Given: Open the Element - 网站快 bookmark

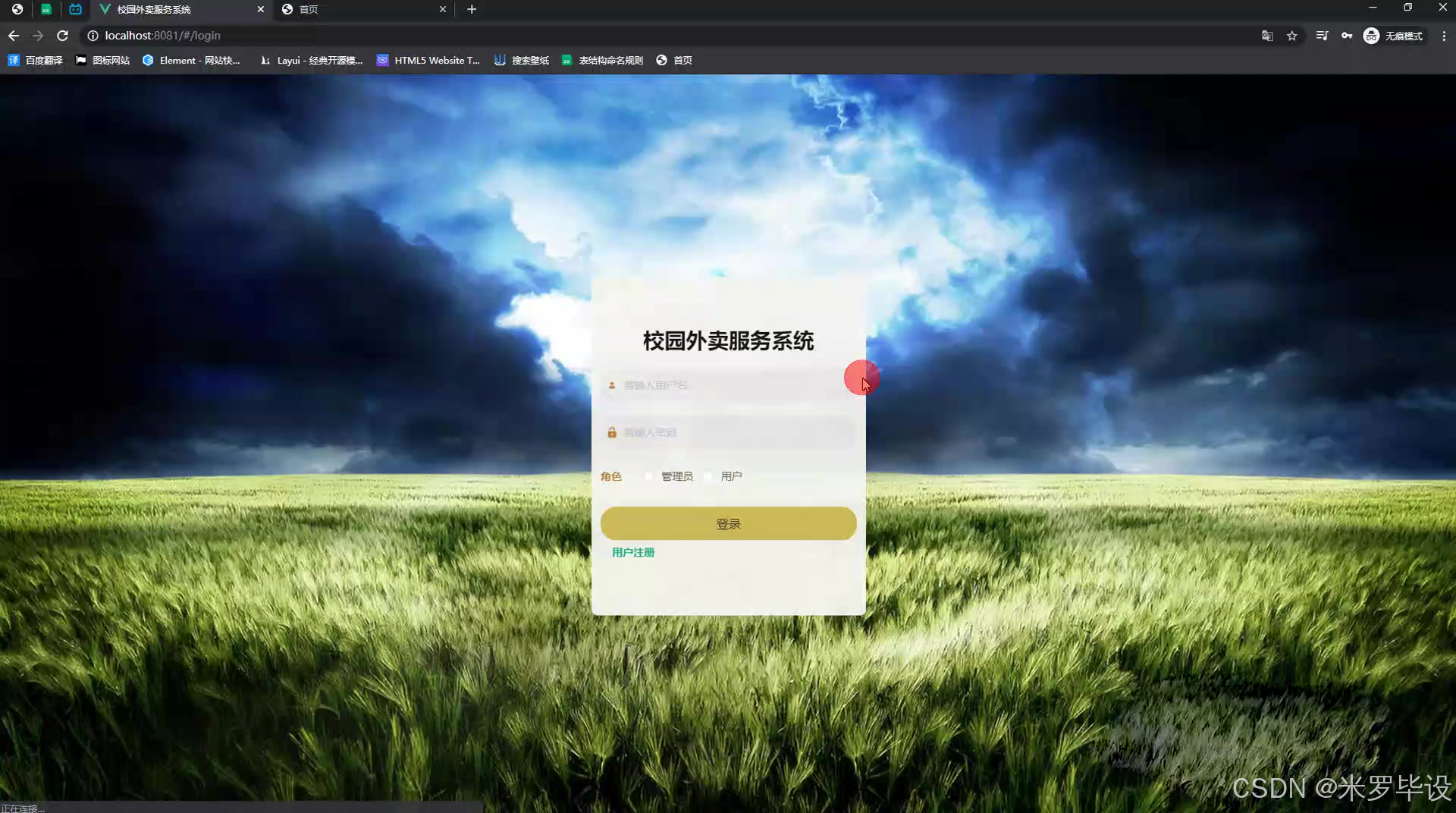Looking at the screenshot, I should pyautogui.click(x=192, y=60).
